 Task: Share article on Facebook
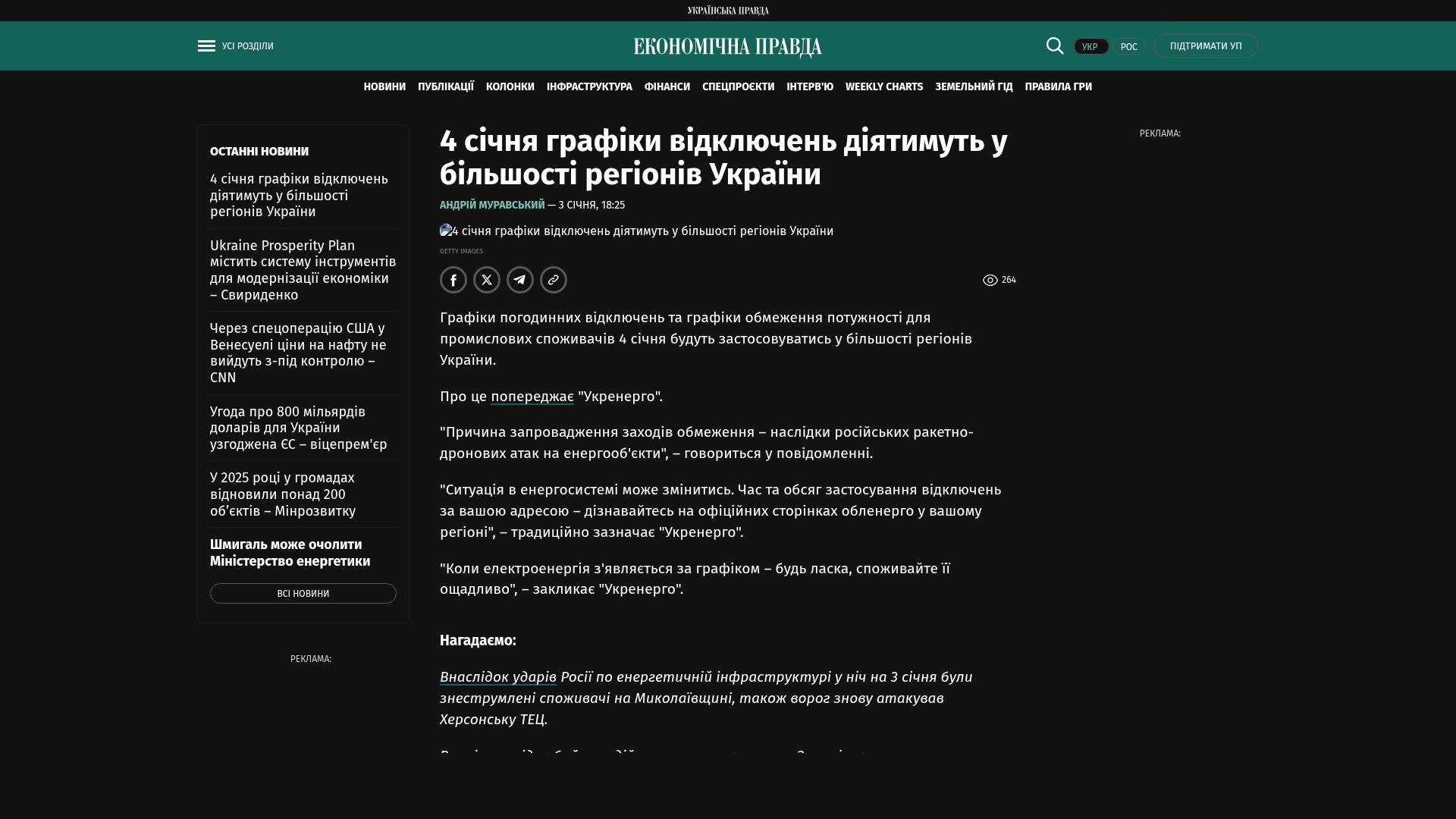[x=453, y=280]
